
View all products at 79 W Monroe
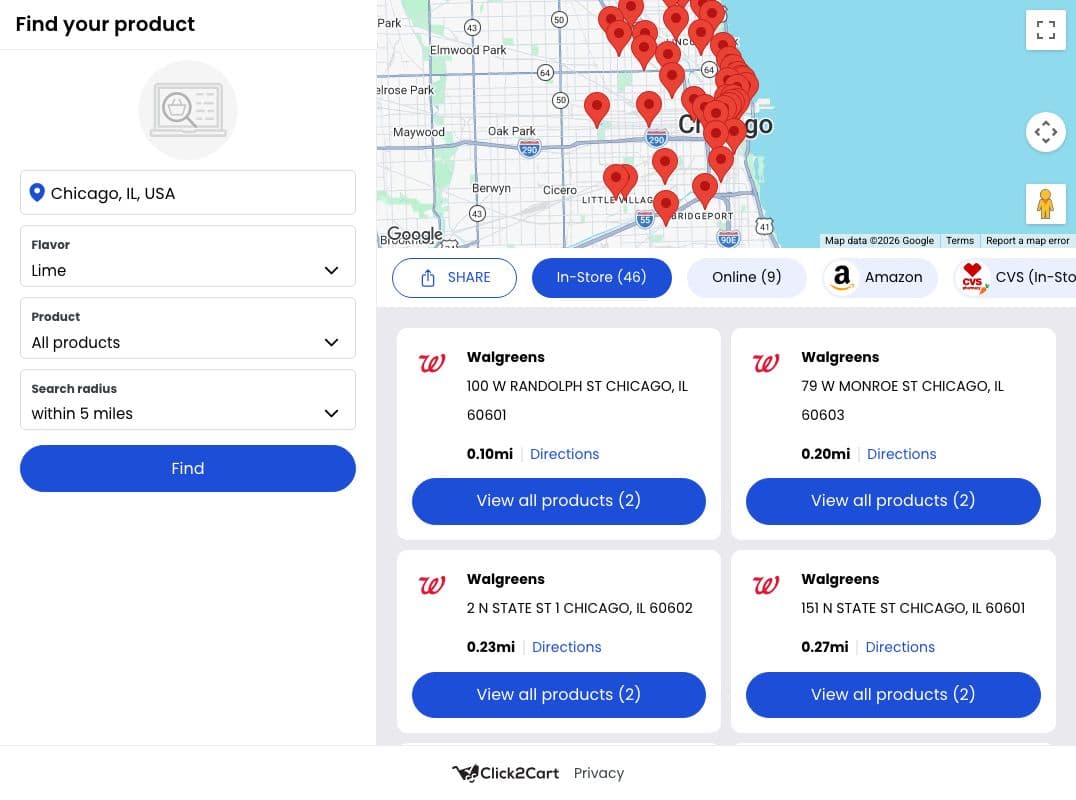[x=893, y=501]
